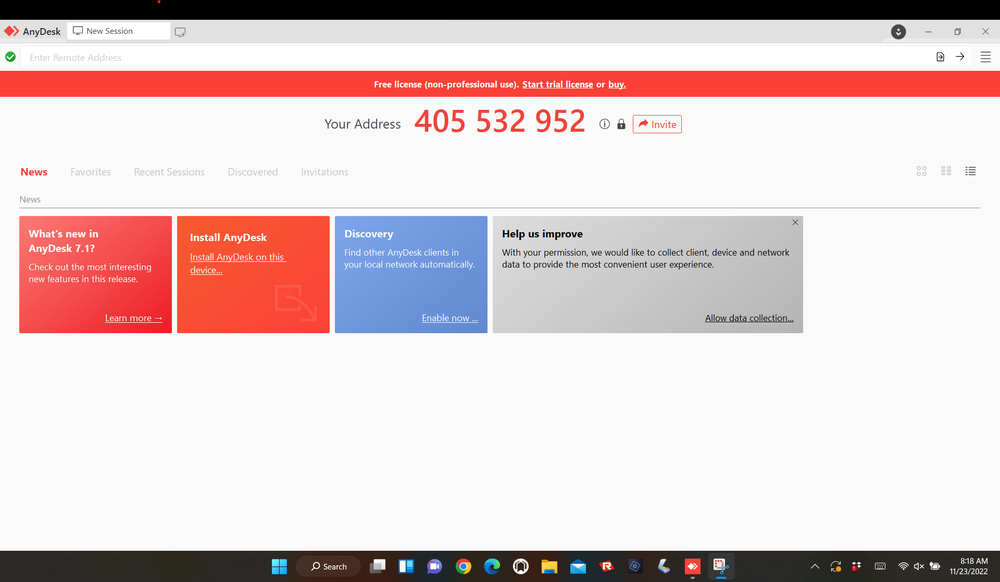Switch to small tiles view

tap(946, 171)
